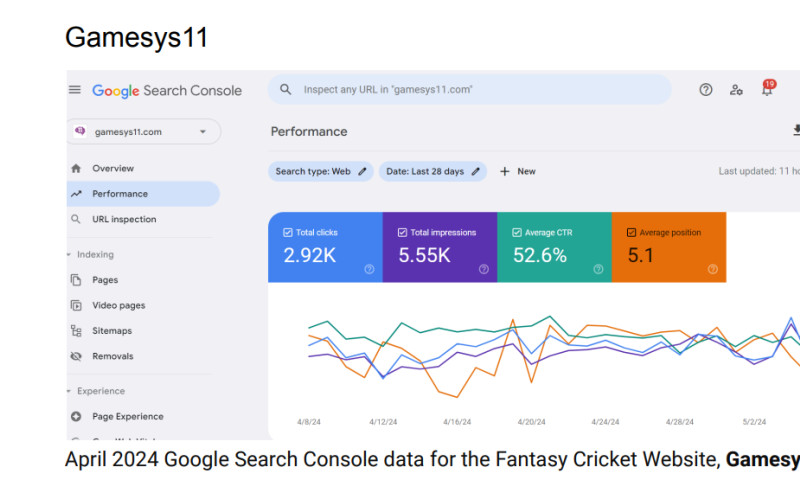800x480 pixels.
Task: Select the orange Average position card
Action: 668,247
